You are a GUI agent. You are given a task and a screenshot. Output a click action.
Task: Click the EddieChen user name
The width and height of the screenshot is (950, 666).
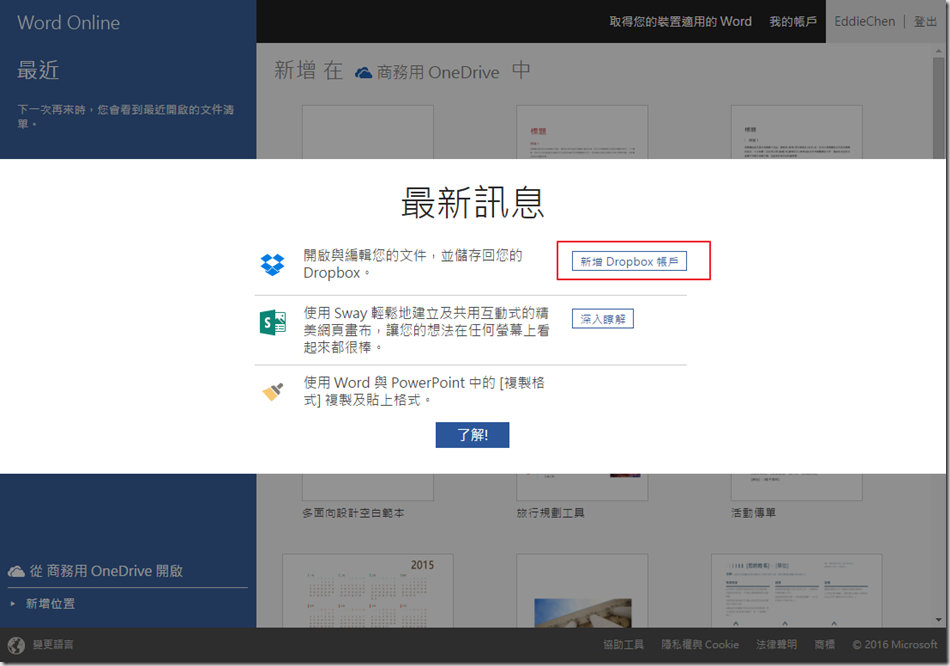click(865, 21)
